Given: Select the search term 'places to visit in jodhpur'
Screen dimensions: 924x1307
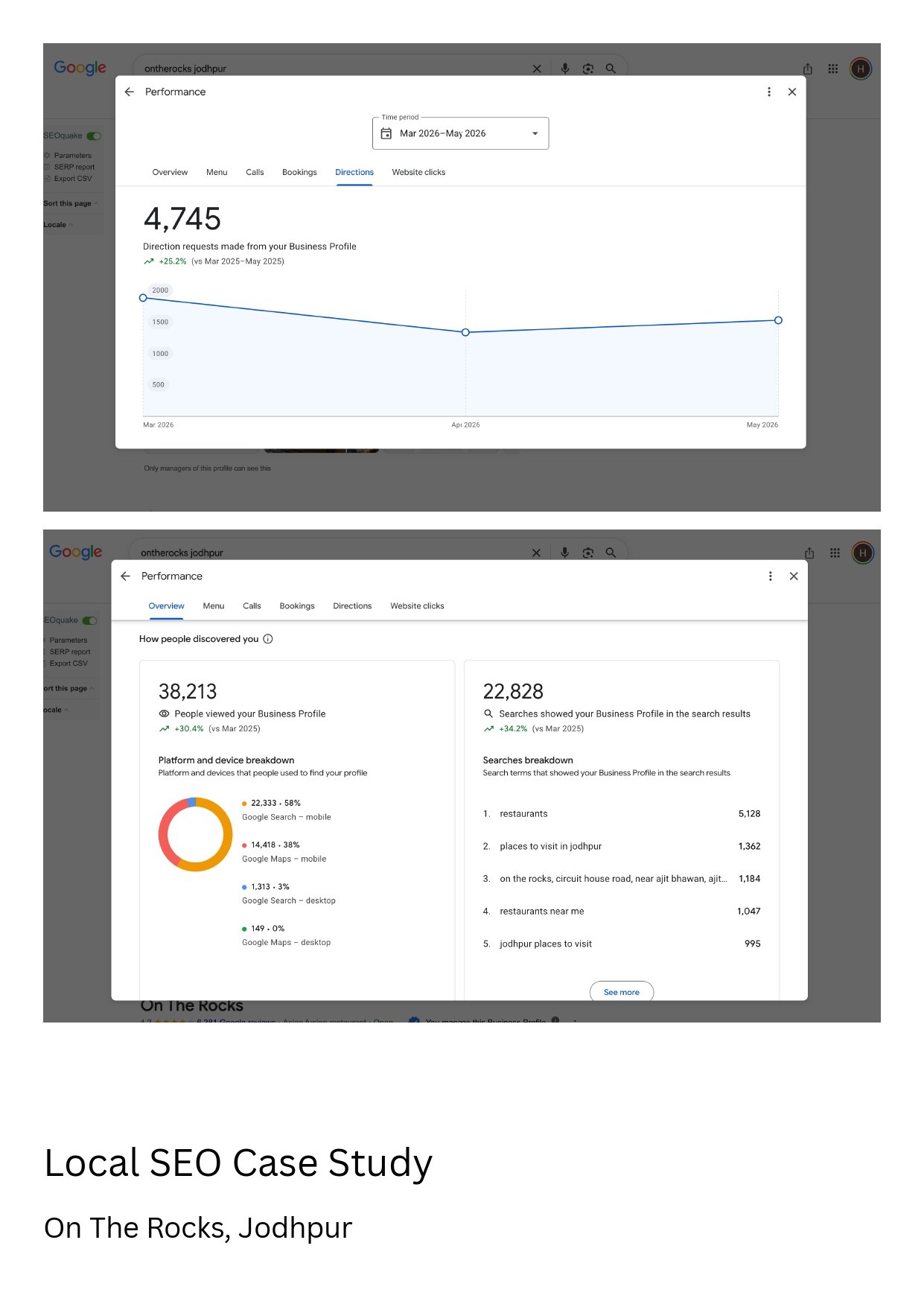Looking at the screenshot, I should (x=622, y=846).
